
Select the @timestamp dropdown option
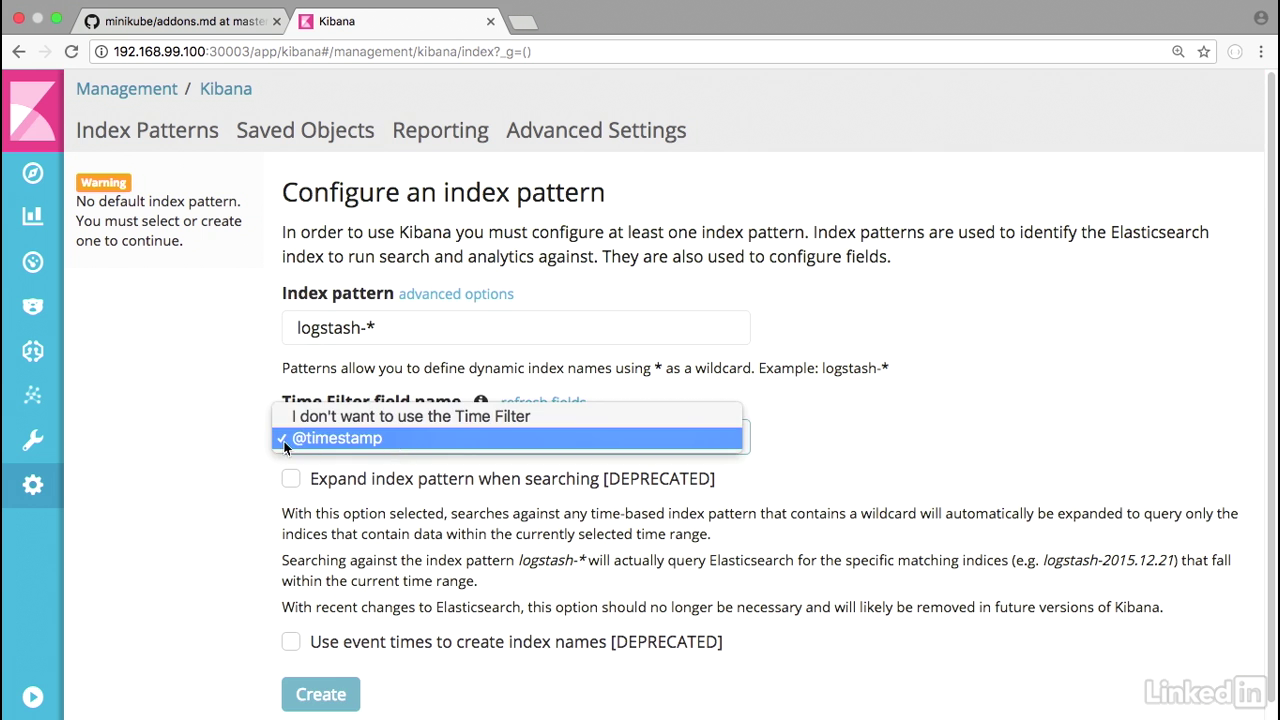507,438
